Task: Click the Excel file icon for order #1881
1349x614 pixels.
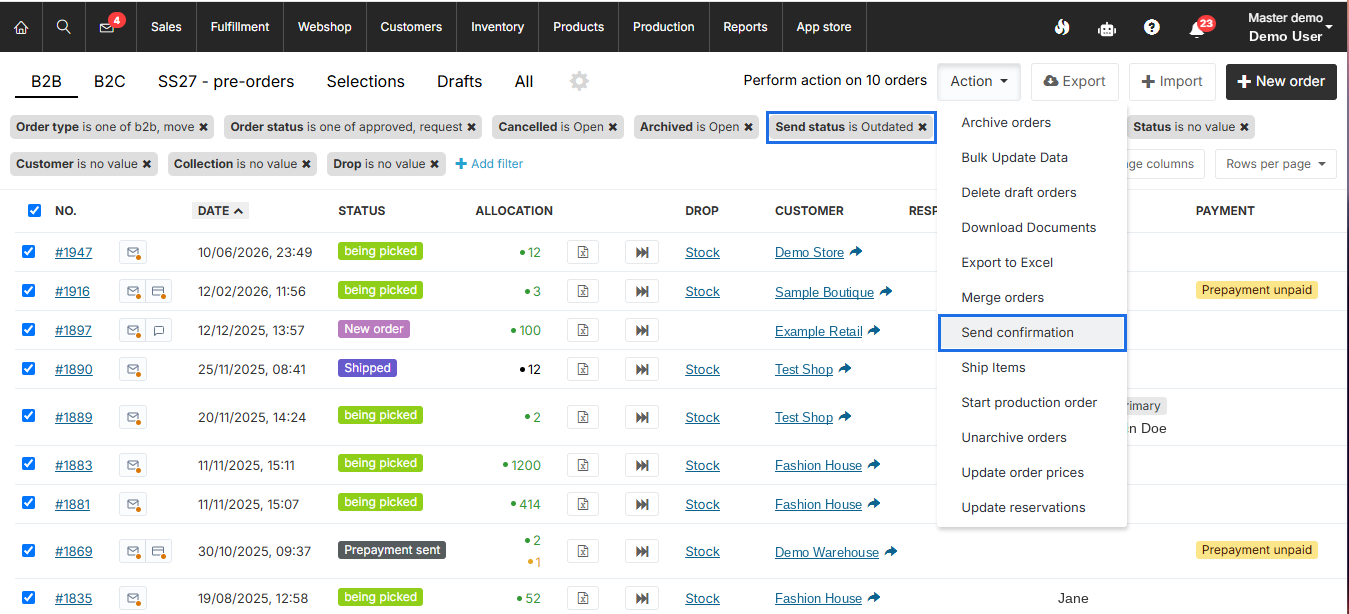Action: click(x=582, y=504)
